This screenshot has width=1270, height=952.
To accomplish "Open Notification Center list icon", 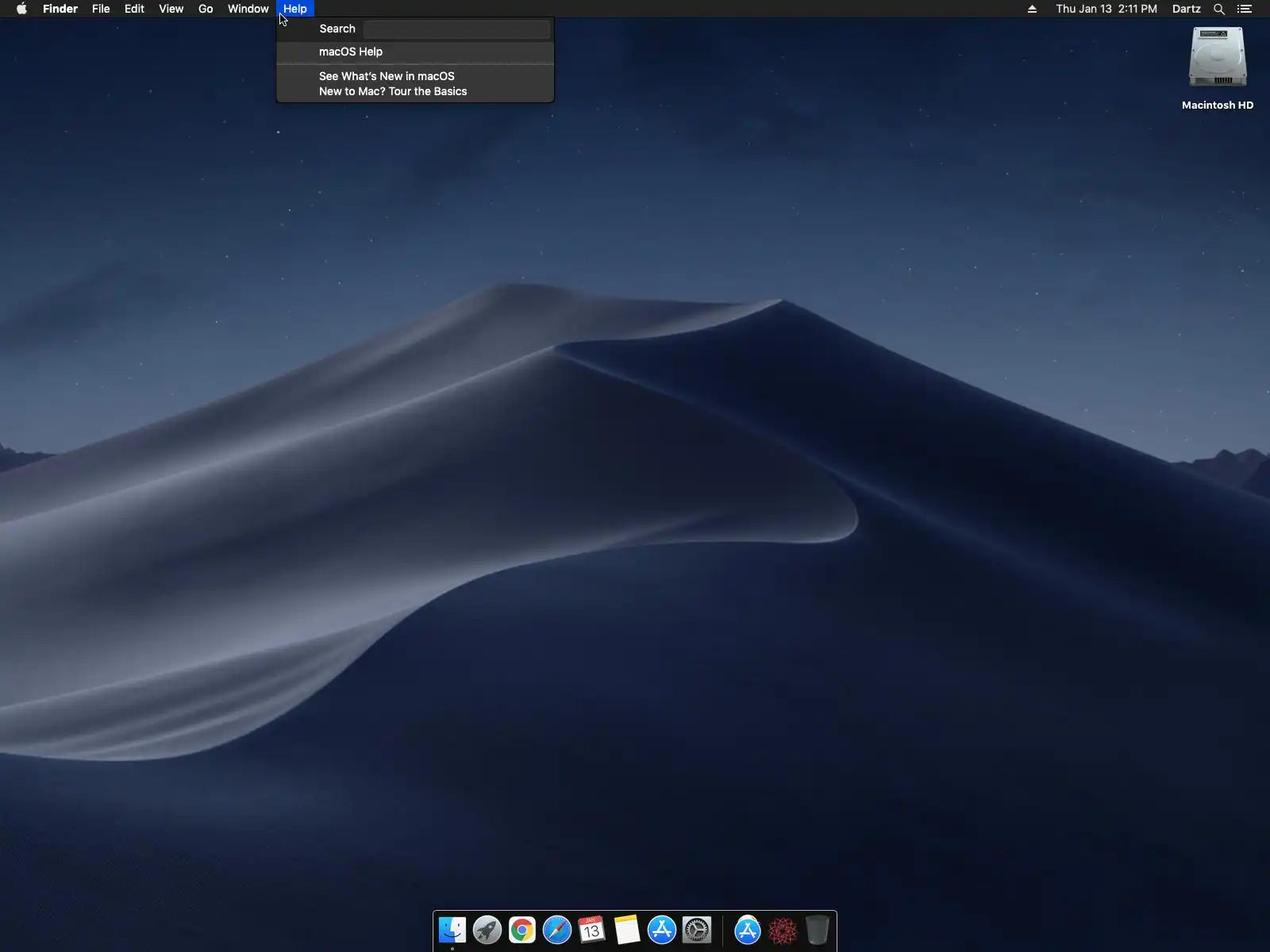I will click(x=1245, y=9).
